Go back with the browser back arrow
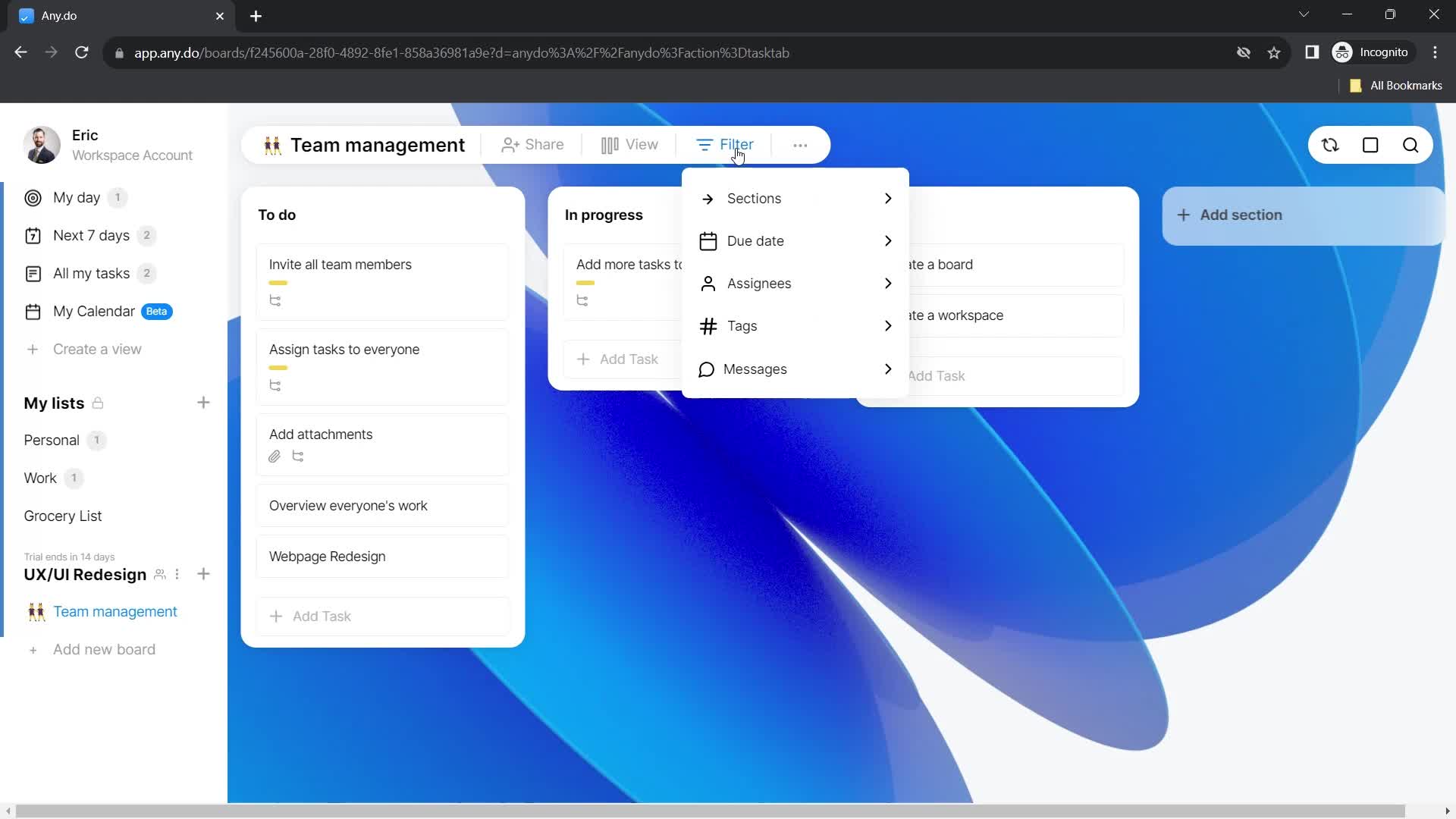 (x=20, y=52)
